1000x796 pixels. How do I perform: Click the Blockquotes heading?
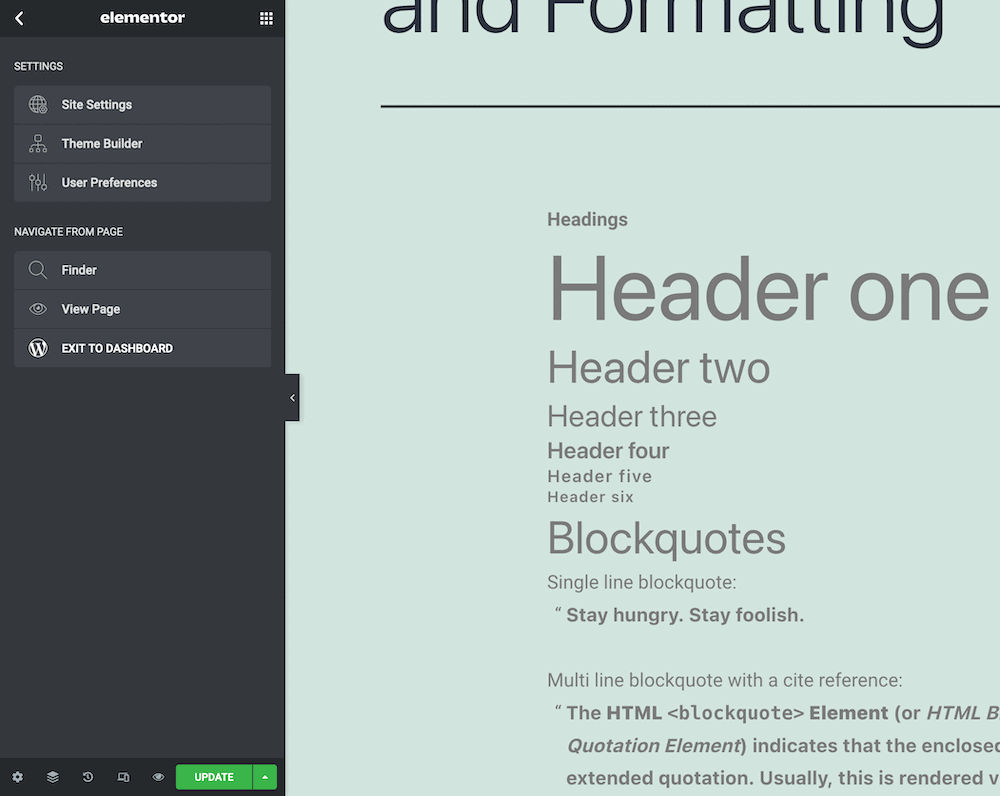coord(666,539)
